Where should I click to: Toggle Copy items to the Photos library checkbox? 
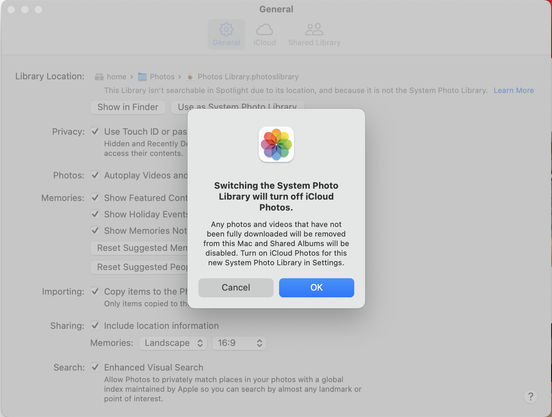95,291
